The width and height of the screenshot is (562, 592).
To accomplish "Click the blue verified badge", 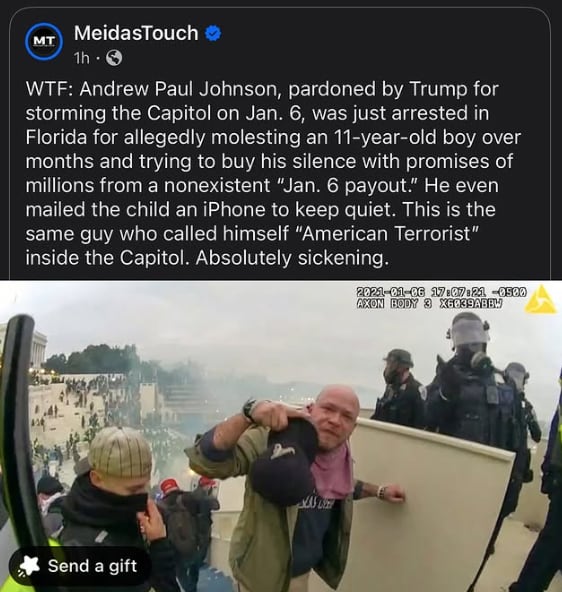I will 213,34.
